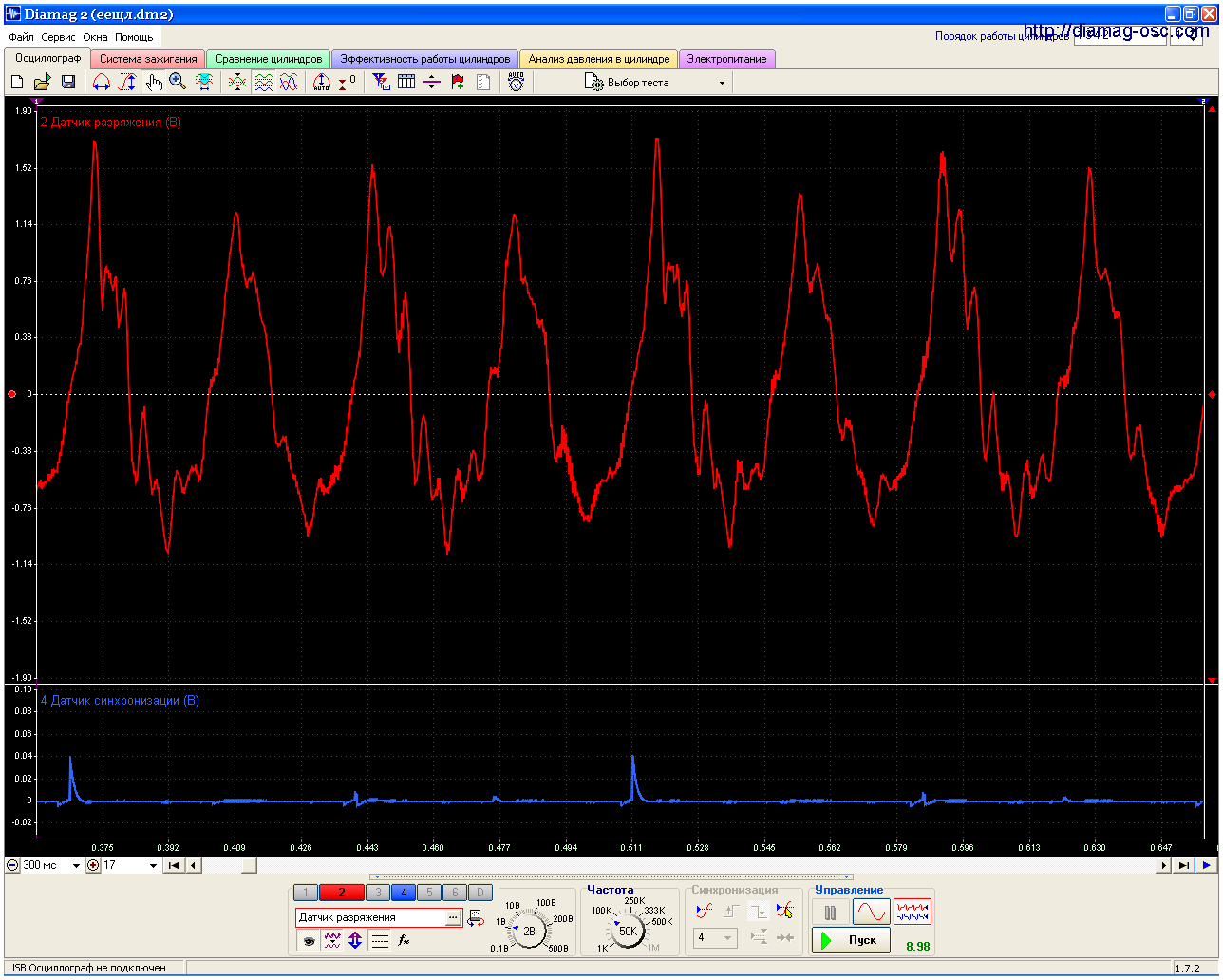Viewport: 1223px width, 980px height.
Task: Open the synchronization channel 4 dropdown
Action: tap(716, 937)
